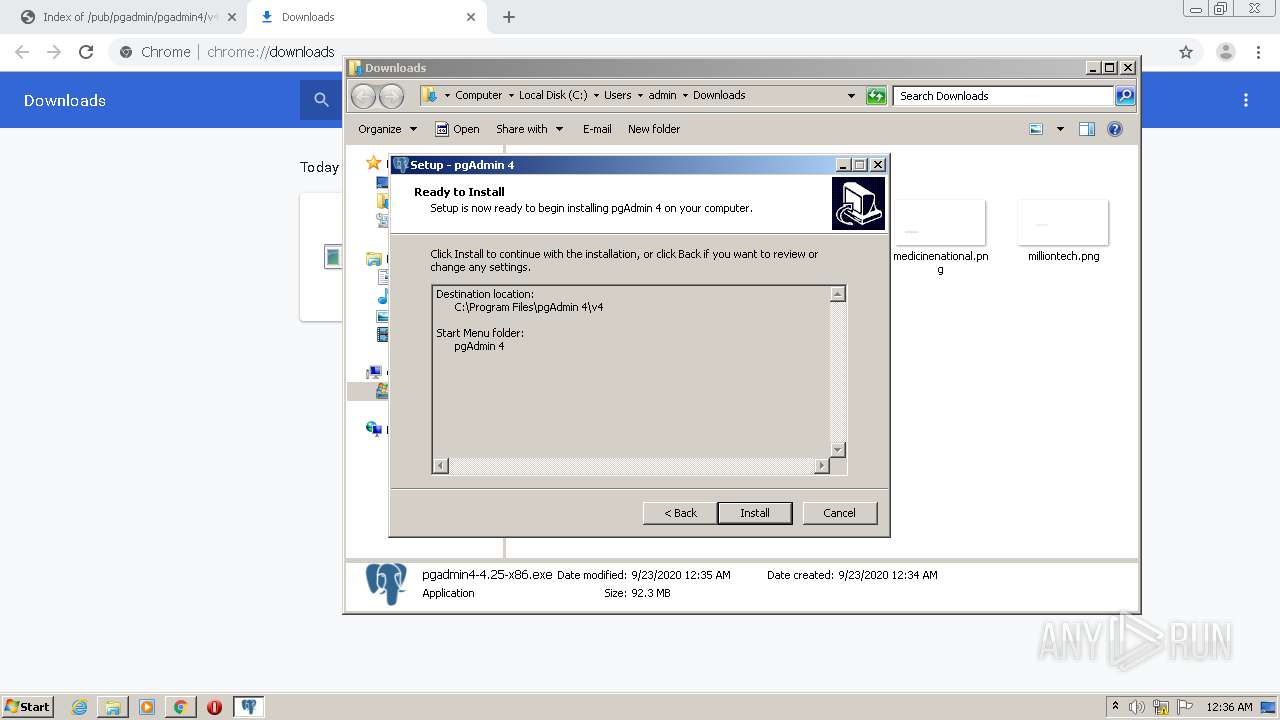This screenshot has height=720, width=1280.
Task: Click the 12:36 AM system clock
Action: pyautogui.click(x=1229, y=707)
